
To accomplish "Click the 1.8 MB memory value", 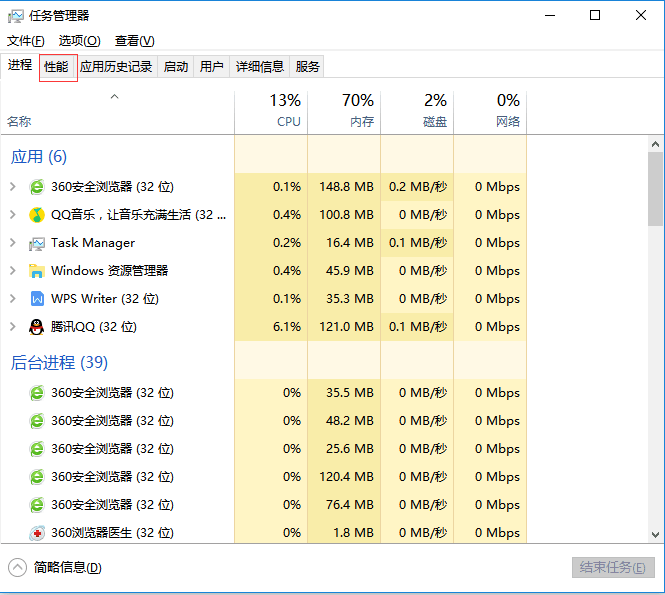I will 353,533.
